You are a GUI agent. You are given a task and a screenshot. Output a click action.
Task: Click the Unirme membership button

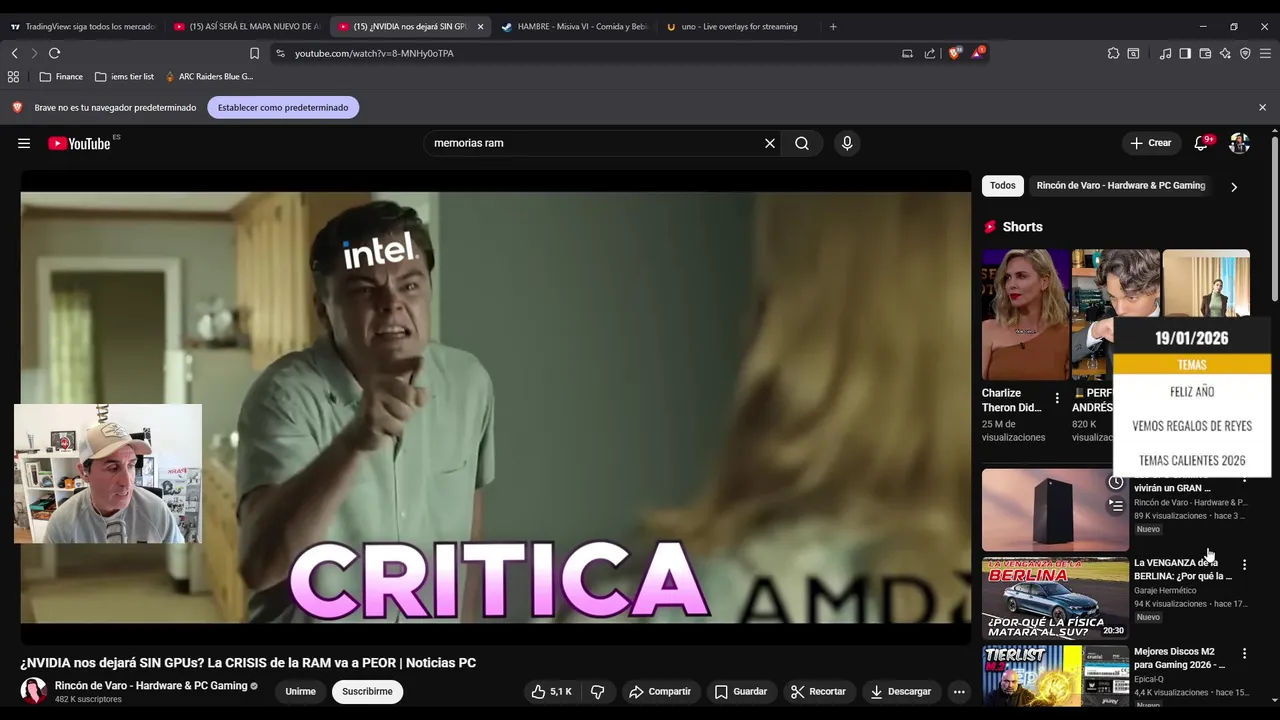pyautogui.click(x=300, y=691)
